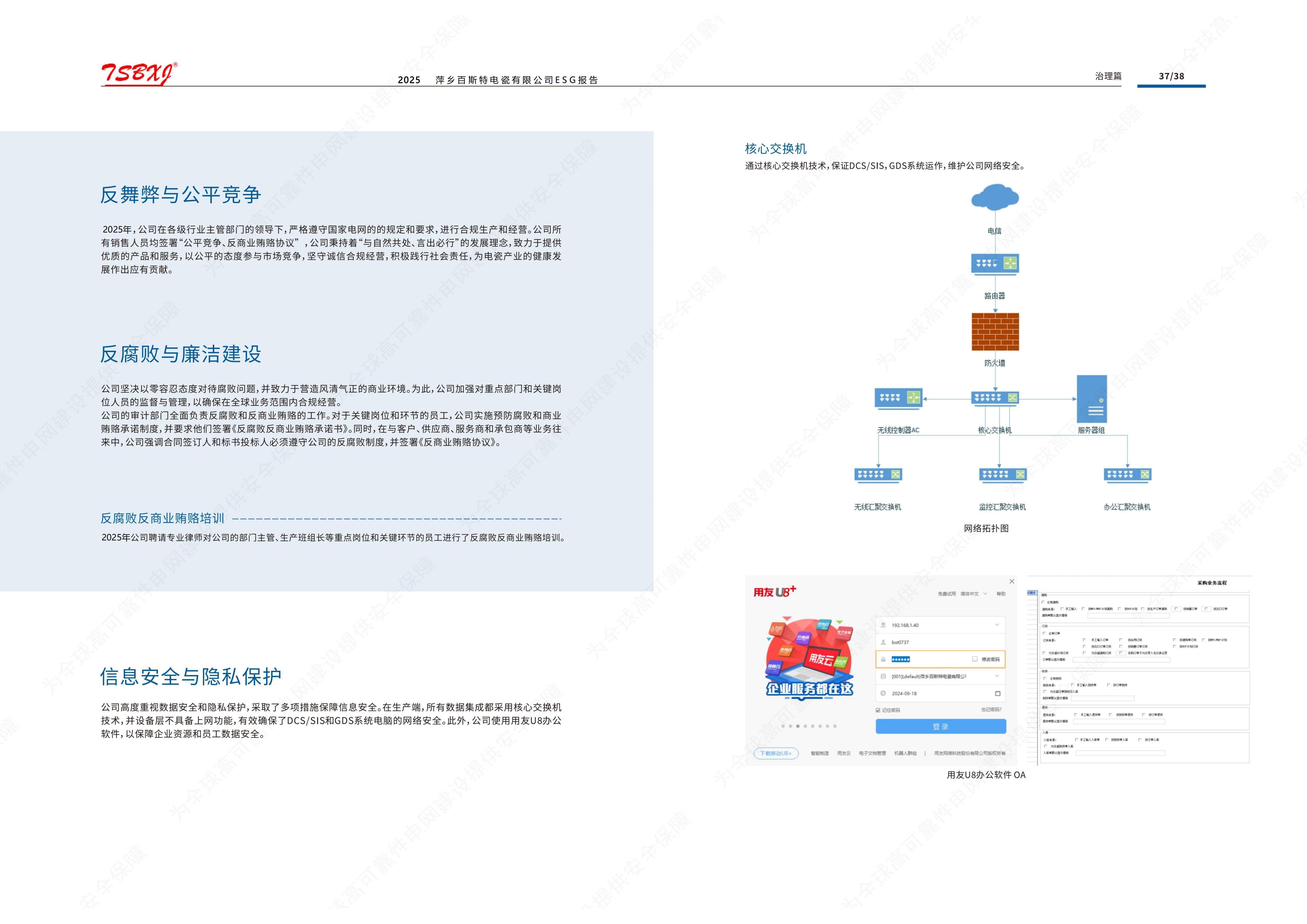Open calendar picker beside 2024-09-18 date
The height and width of the screenshot is (924, 1307).
pyautogui.click(x=997, y=693)
